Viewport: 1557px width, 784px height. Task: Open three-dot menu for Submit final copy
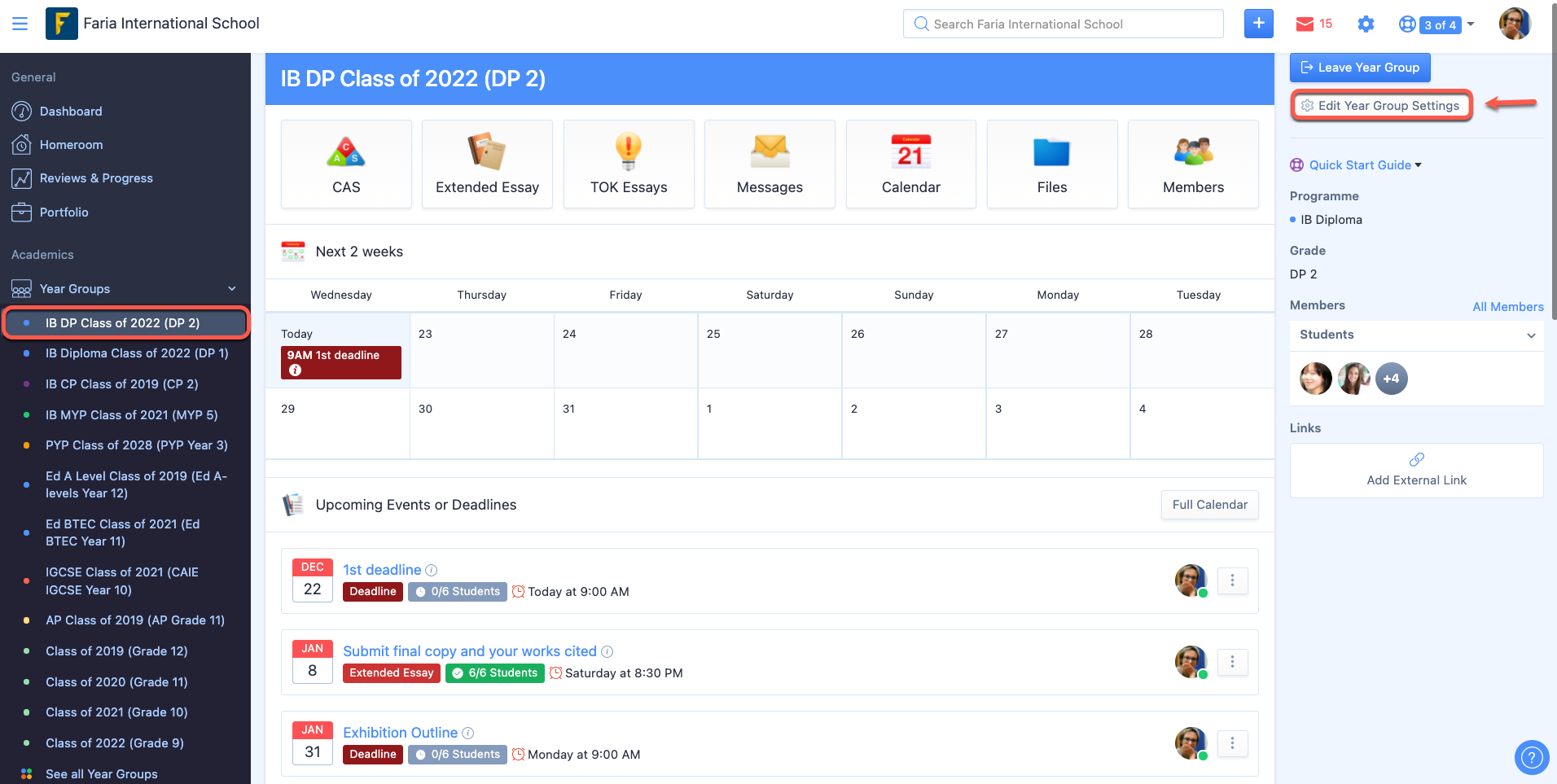(1232, 662)
